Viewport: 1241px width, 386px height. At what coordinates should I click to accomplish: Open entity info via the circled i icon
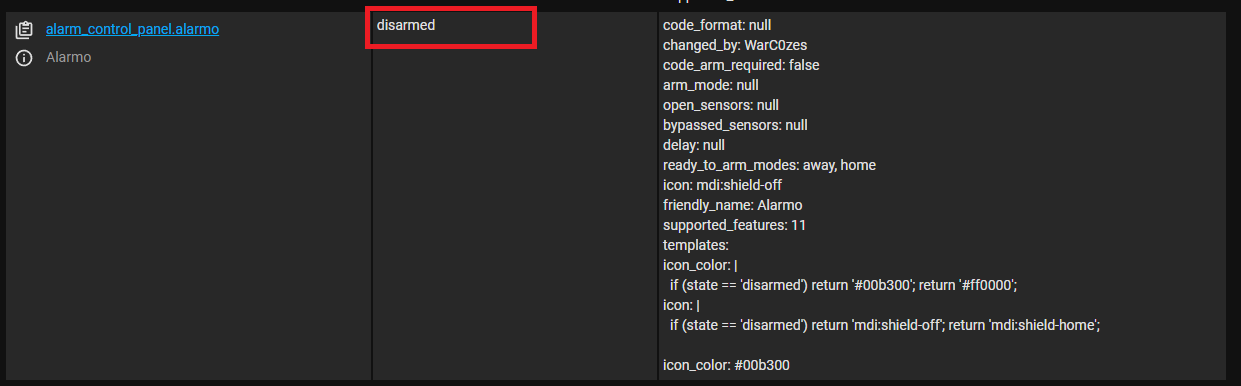(x=24, y=58)
